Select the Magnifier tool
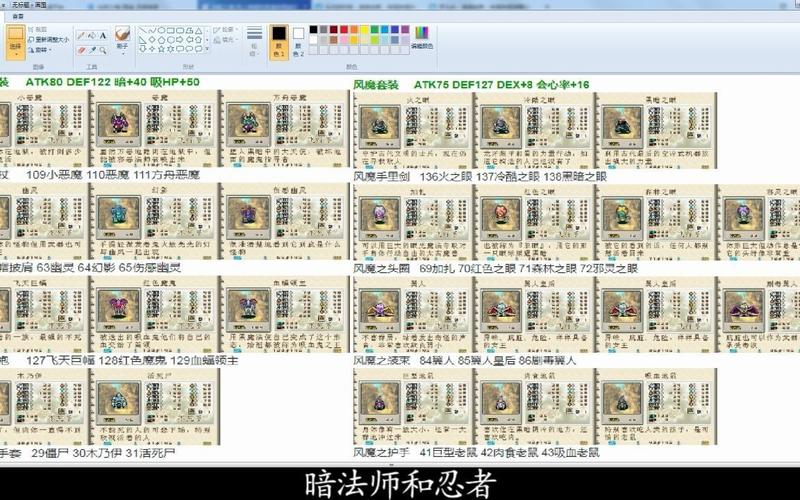The height and width of the screenshot is (500, 800). point(103,51)
